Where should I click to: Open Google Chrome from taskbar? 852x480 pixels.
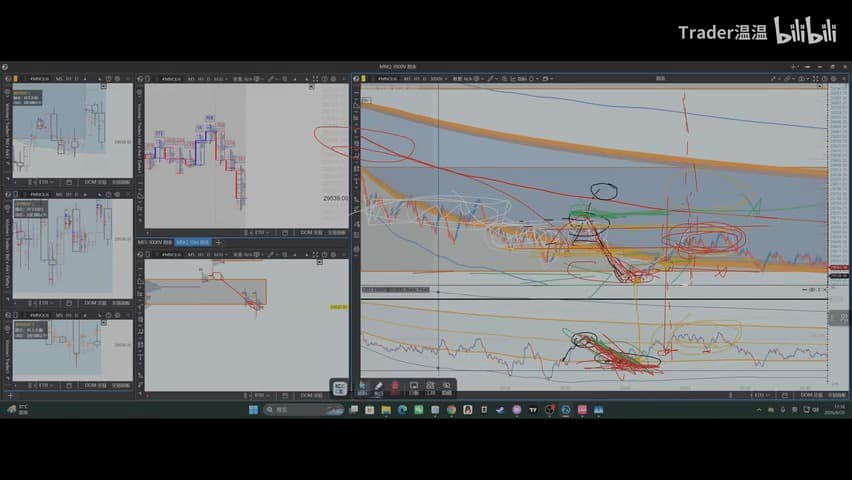click(x=452, y=410)
